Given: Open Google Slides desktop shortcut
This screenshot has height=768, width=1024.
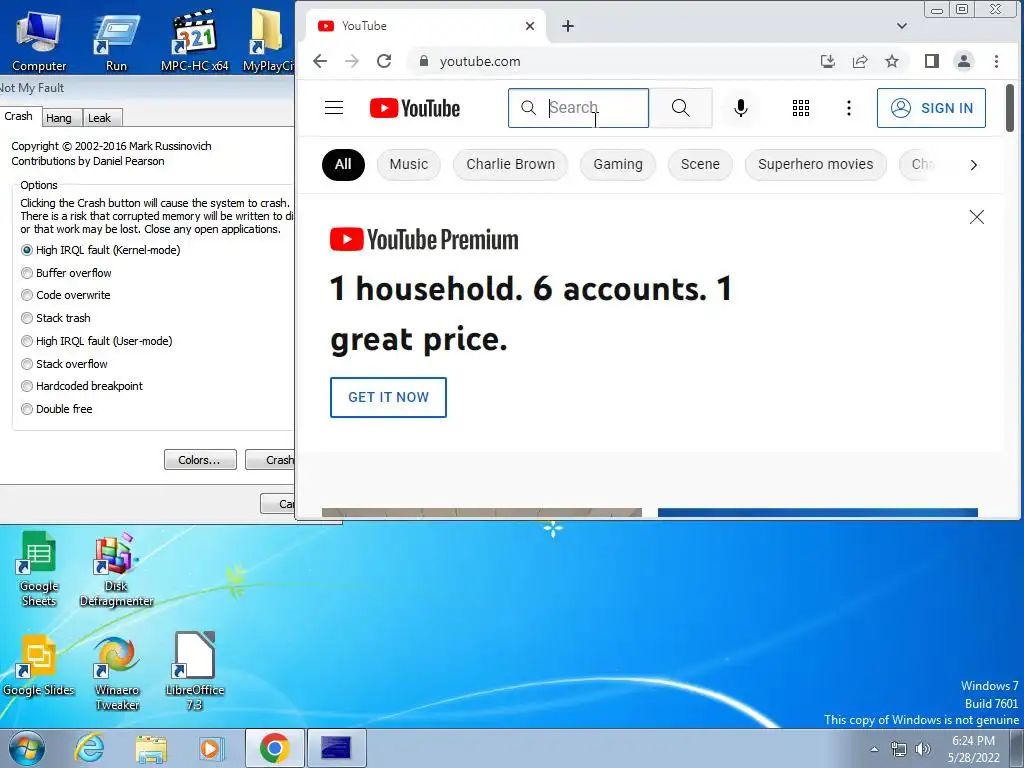Looking at the screenshot, I should coord(39,666).
